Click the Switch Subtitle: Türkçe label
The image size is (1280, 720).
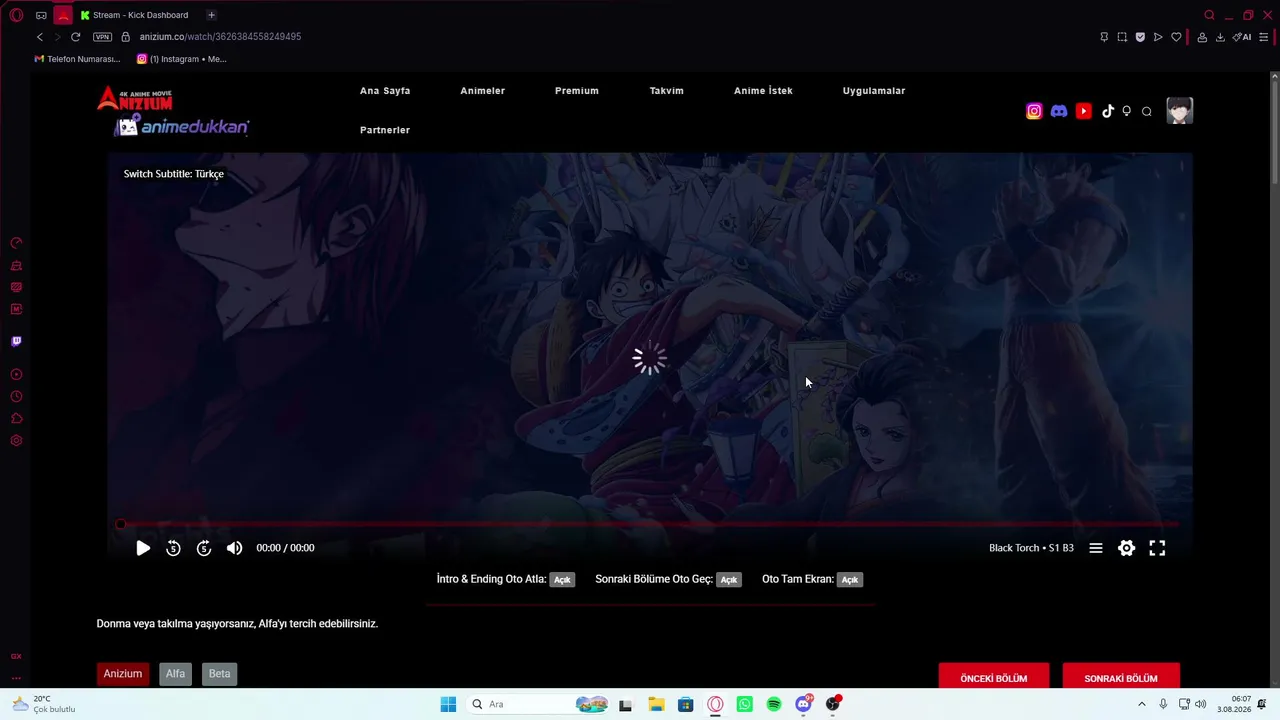point(174,174)
